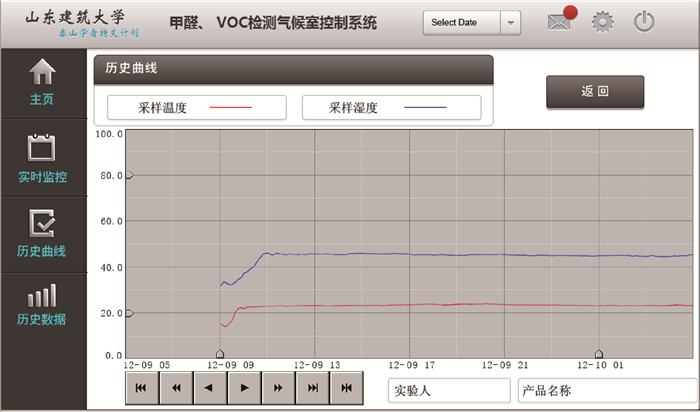Toggle the 采样湿度 blue curve legend

pyautogui.click(x=391, y=107)
